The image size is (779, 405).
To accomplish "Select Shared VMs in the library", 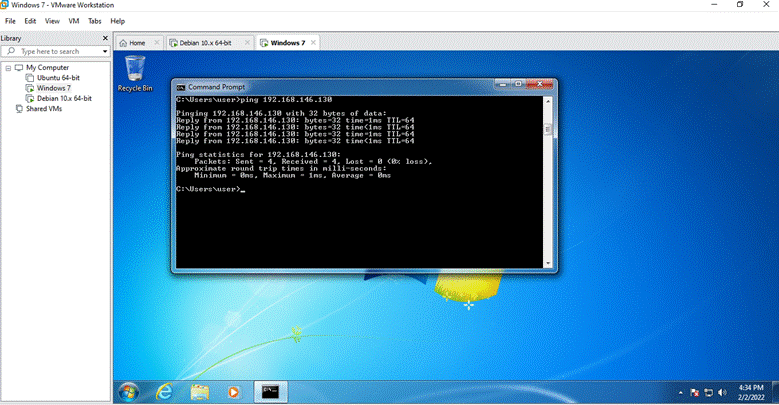I will click(x=44, y=108).
